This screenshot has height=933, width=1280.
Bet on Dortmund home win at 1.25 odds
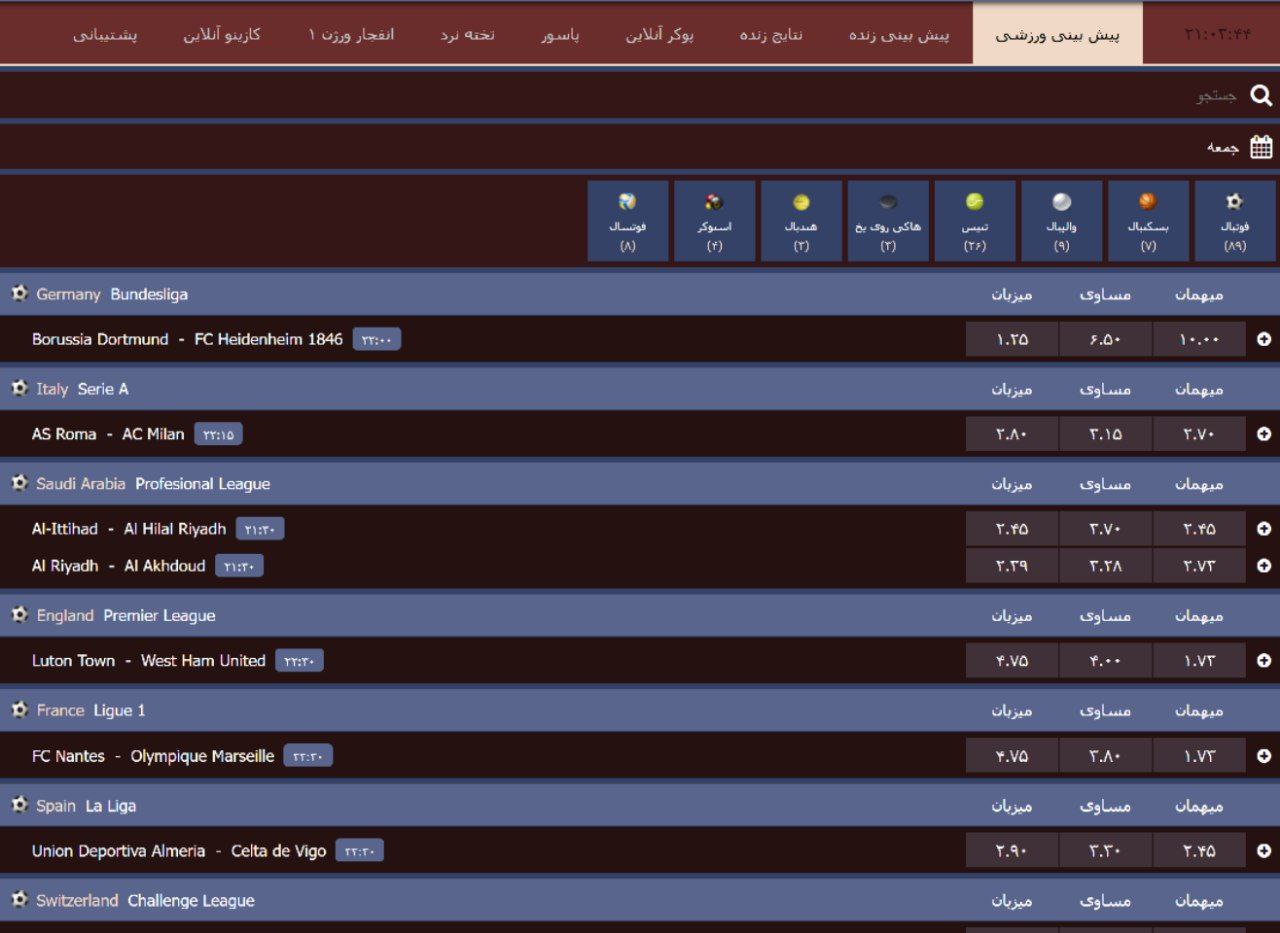(1012, 339)
